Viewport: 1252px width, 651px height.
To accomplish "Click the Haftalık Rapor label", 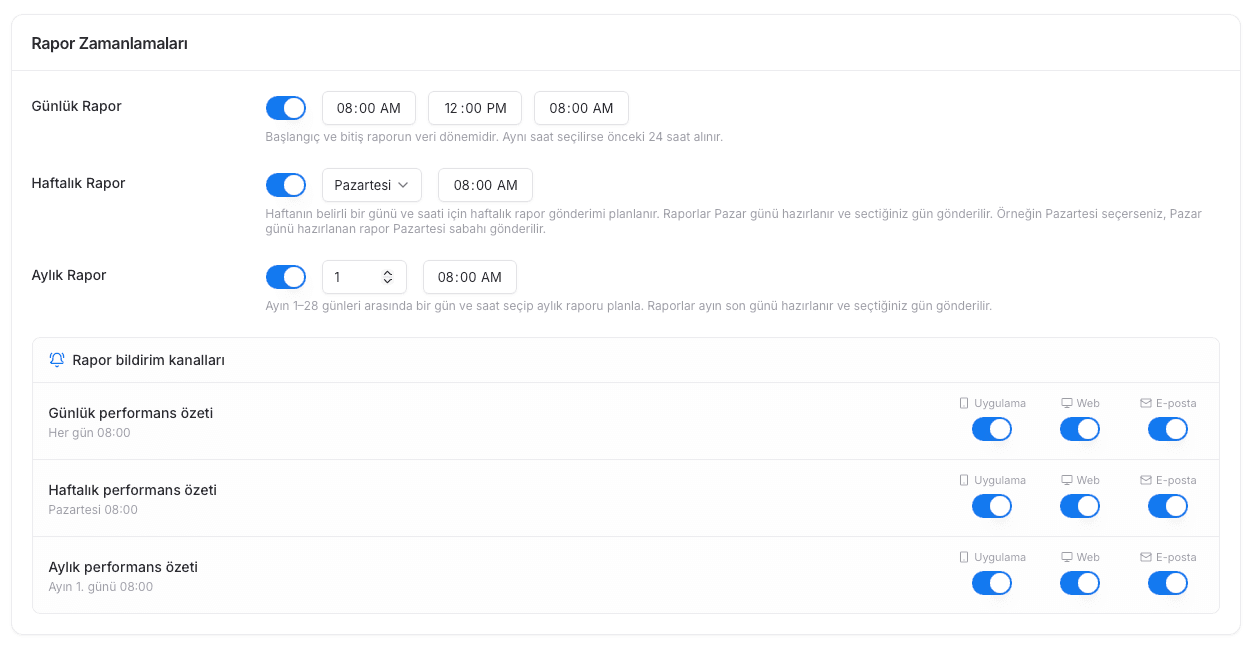I will pos(79,183).
